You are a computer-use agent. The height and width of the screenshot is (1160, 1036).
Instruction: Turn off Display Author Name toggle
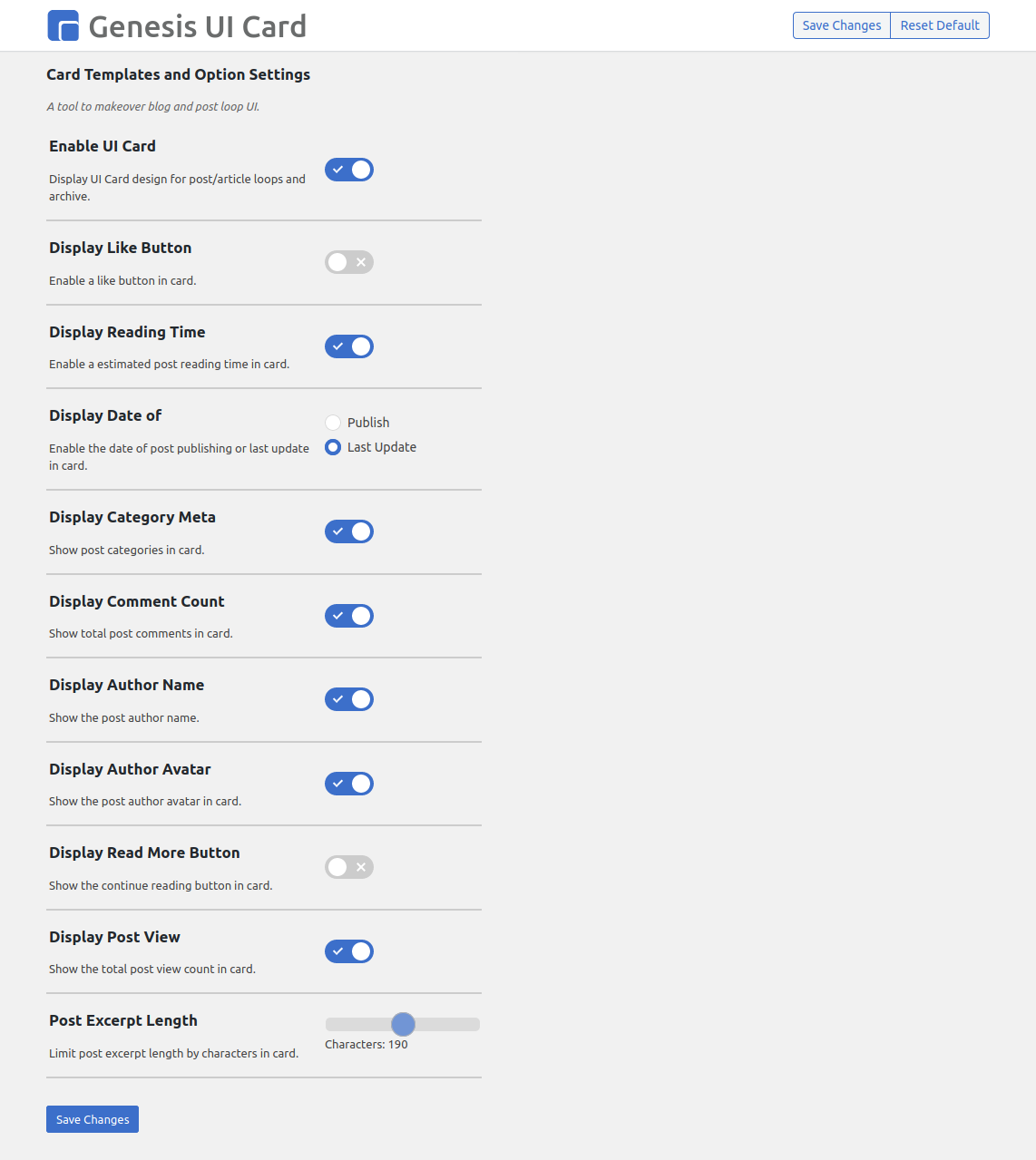point(349,699)
